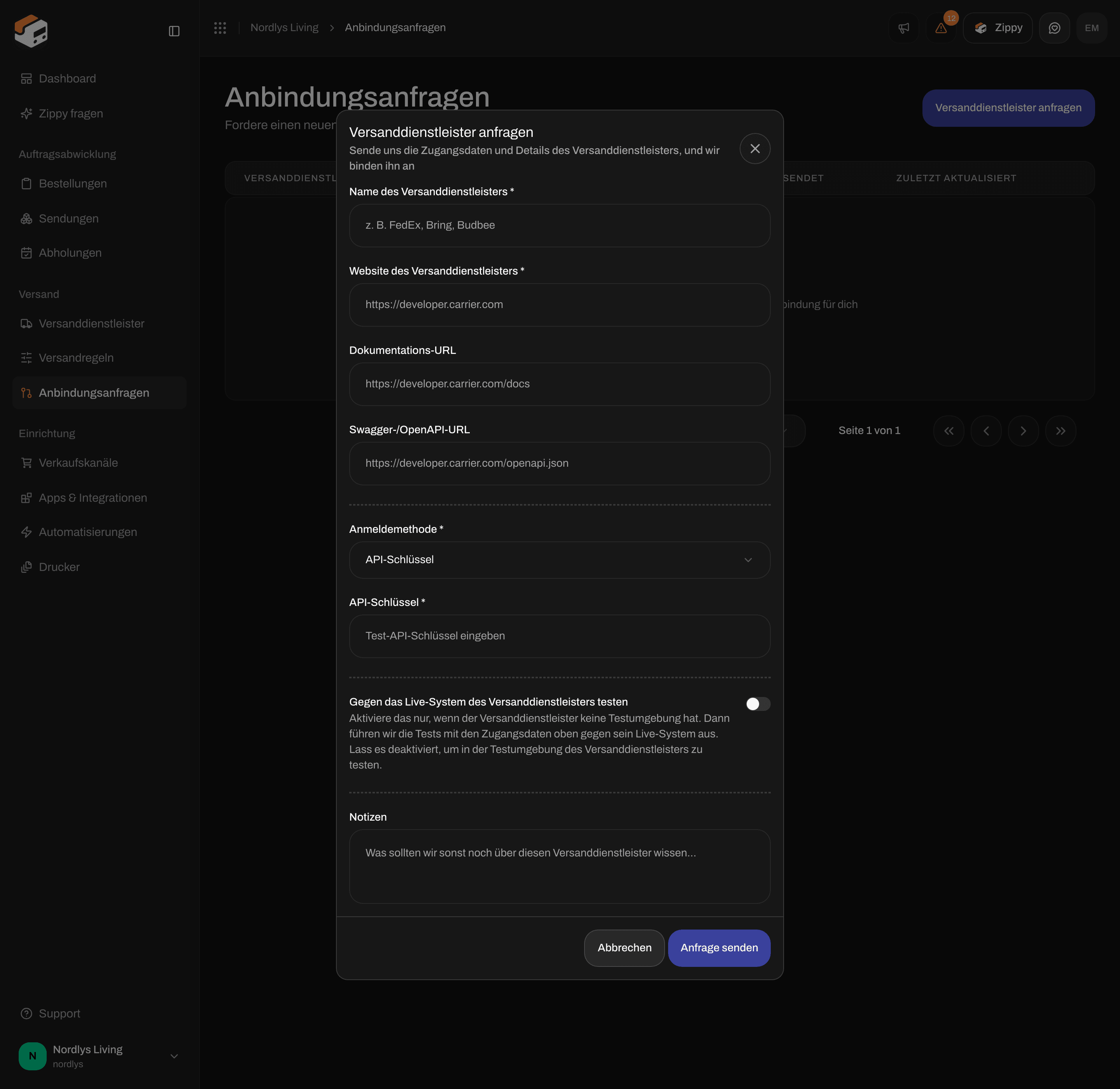The width and height of the screenshot is (1120, 1089).
Task: Open Versanddienstleister in the sidebar
Action: coord(100,324)
